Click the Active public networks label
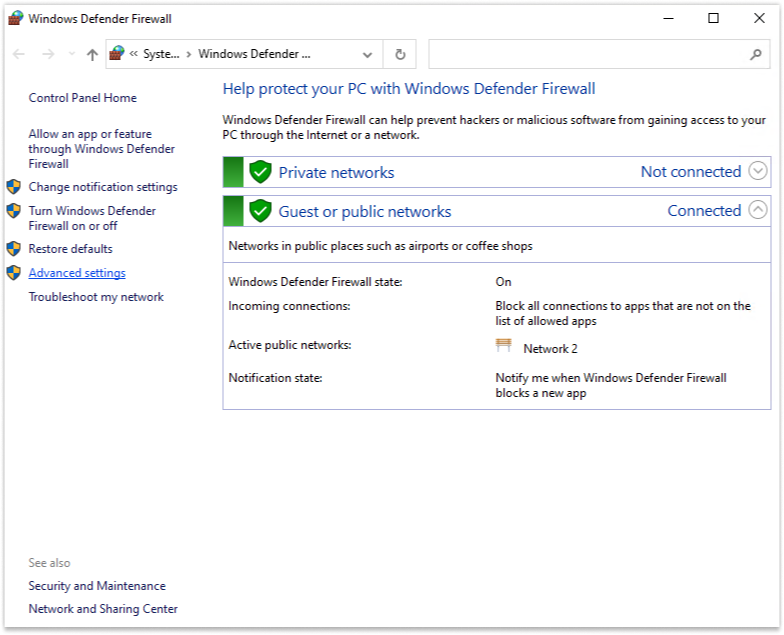The height and width of the screenshot is (635, 784). tap(290, 345)
